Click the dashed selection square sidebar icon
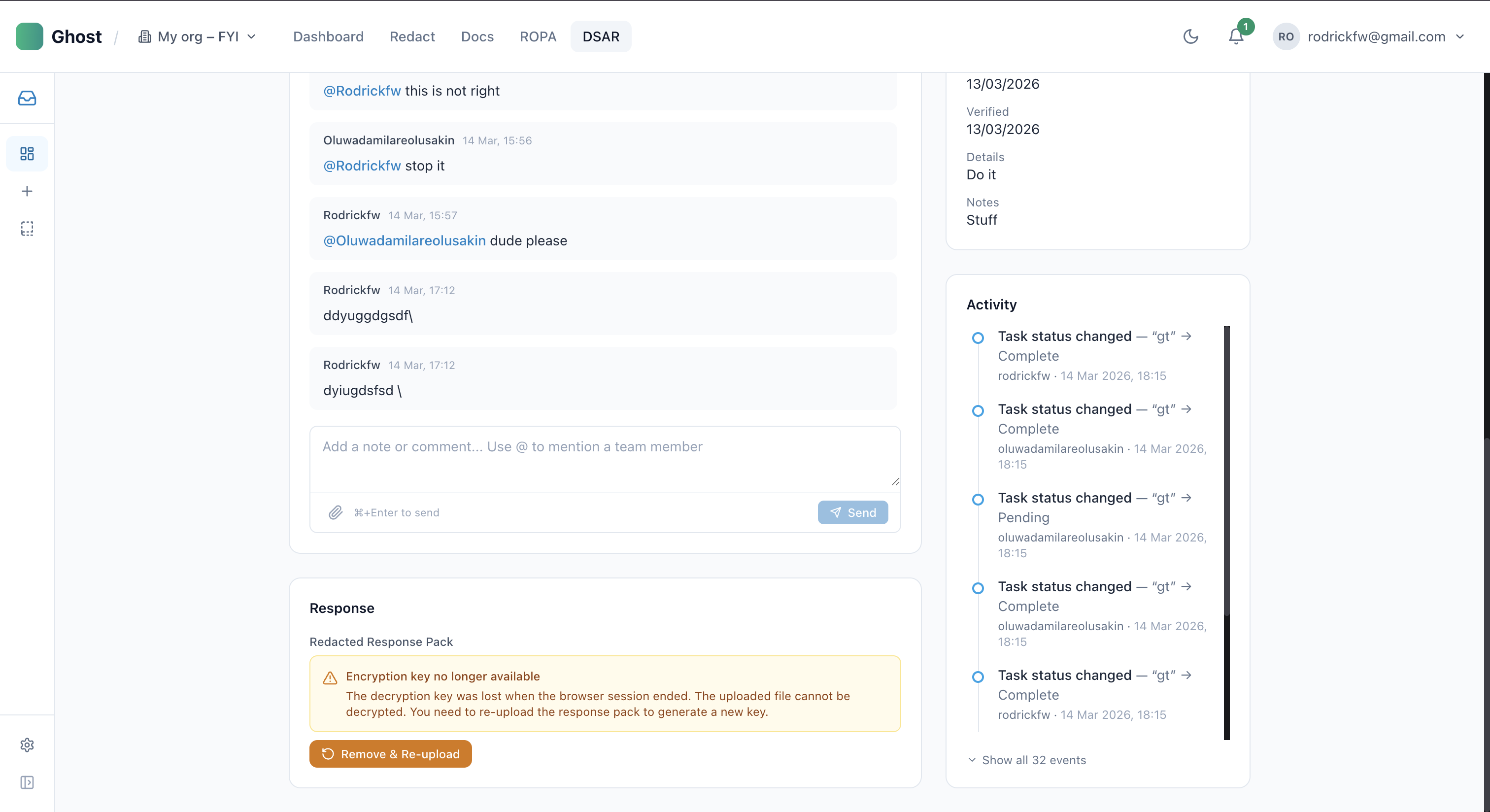 pyautogui.click(x=27, y=229)
